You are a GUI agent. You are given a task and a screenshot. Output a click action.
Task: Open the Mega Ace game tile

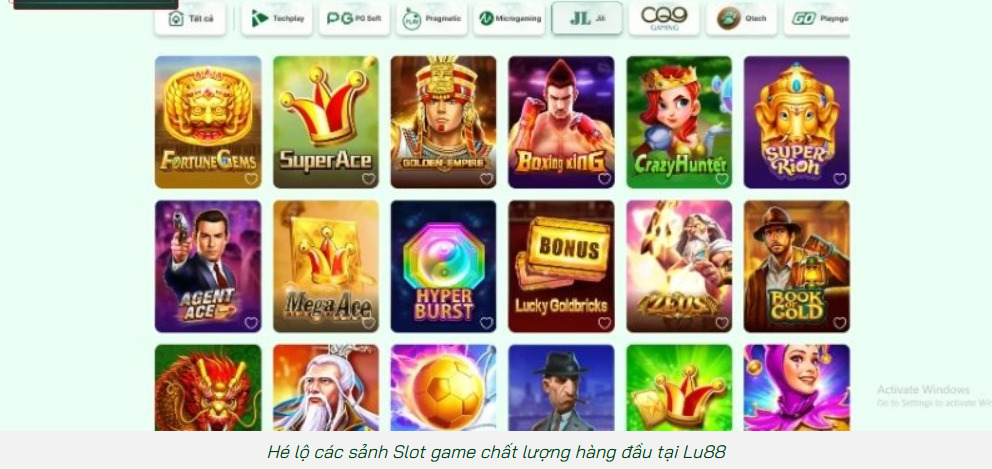[326, 266]
